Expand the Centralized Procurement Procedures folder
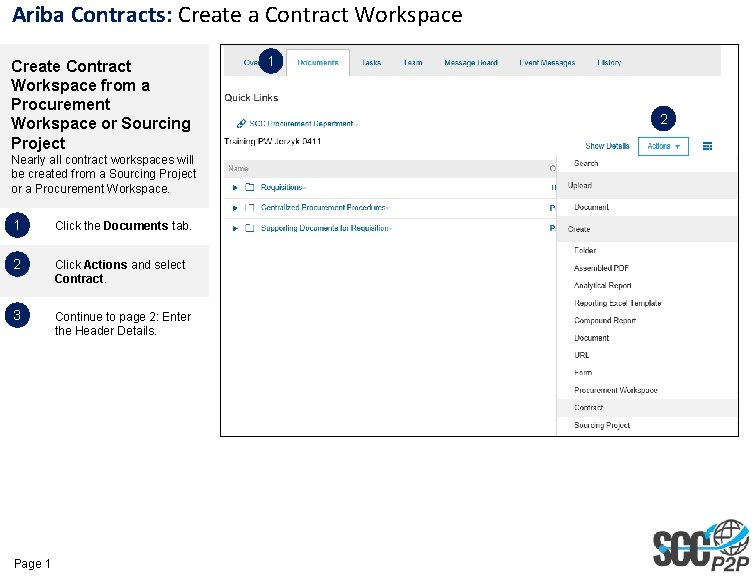The height and width of the screenshot is (576, 756). (x=235, y=208)
